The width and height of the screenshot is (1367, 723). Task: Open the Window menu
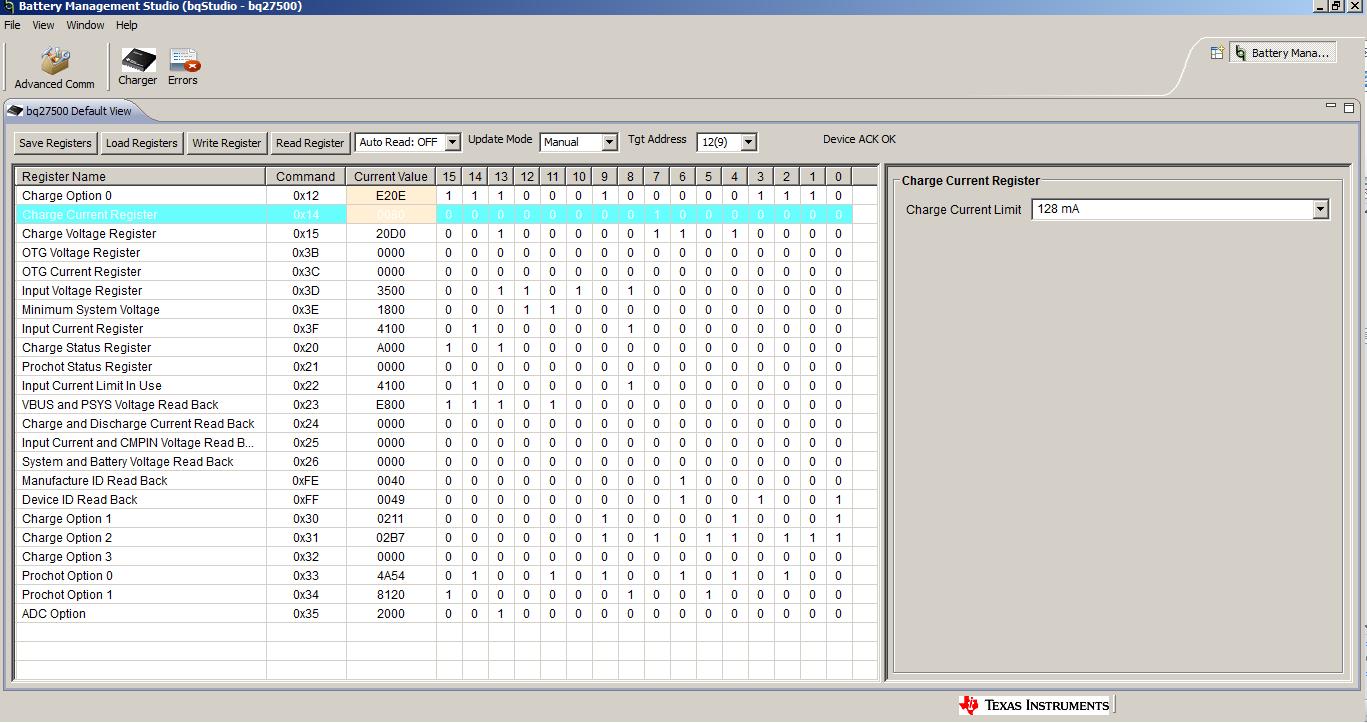(x=85, y=25)
